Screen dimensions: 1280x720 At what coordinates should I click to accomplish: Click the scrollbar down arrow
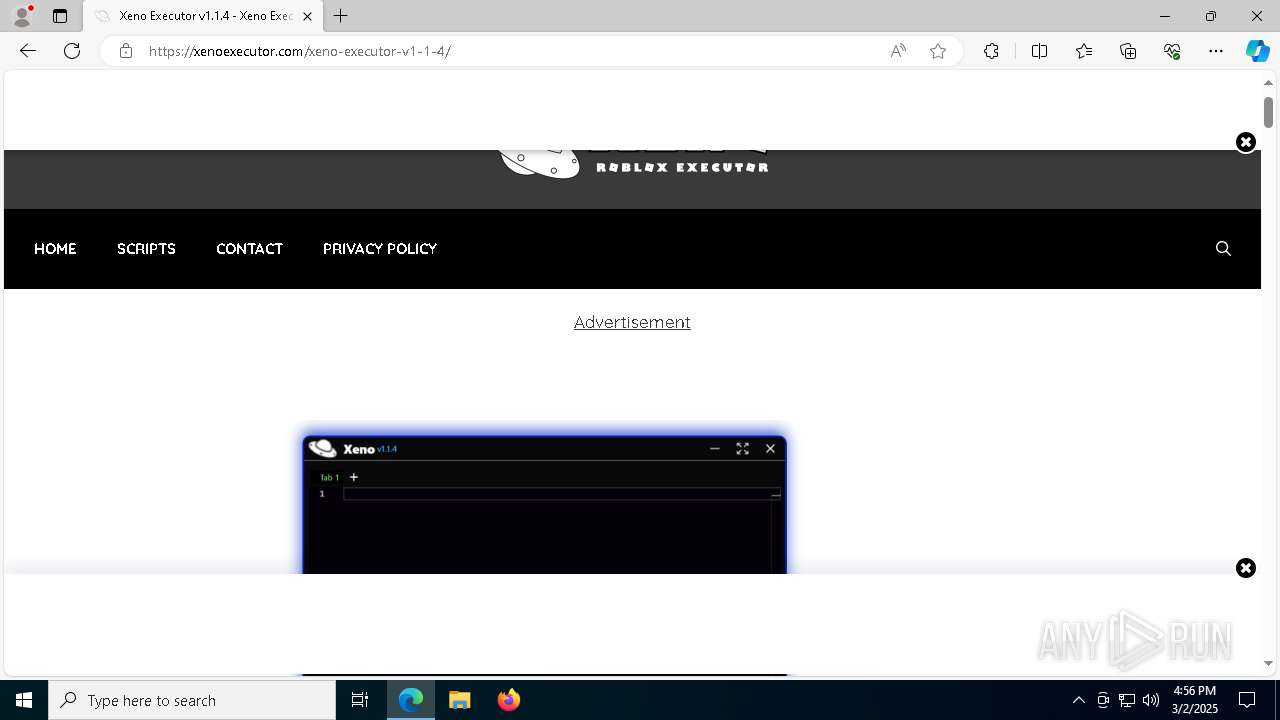[x=1268, y=663]
